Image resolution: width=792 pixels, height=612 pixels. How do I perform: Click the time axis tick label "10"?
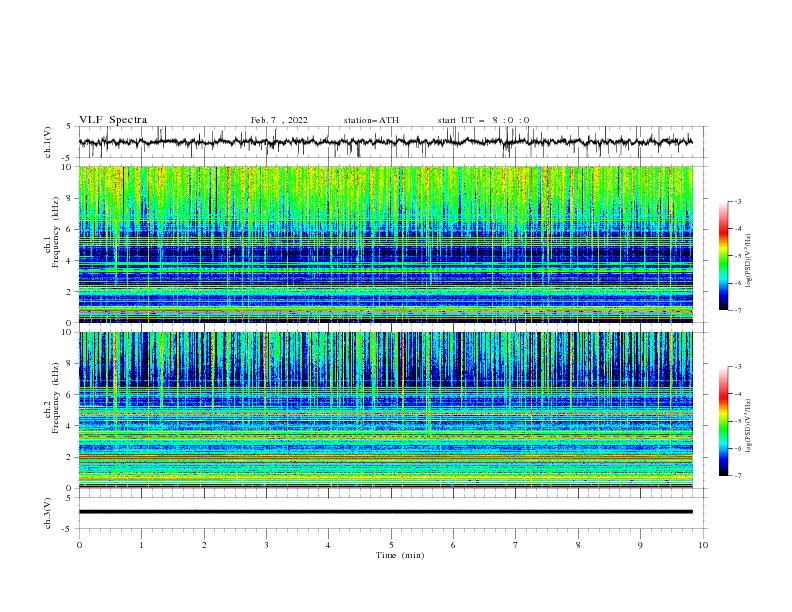coord(703,545)
